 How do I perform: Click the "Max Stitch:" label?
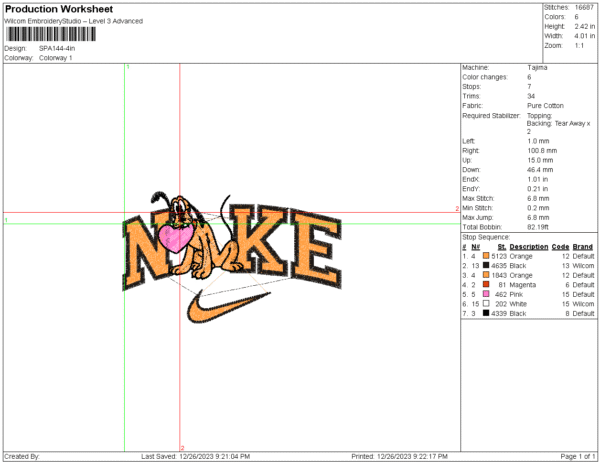(x=478, y=199)
